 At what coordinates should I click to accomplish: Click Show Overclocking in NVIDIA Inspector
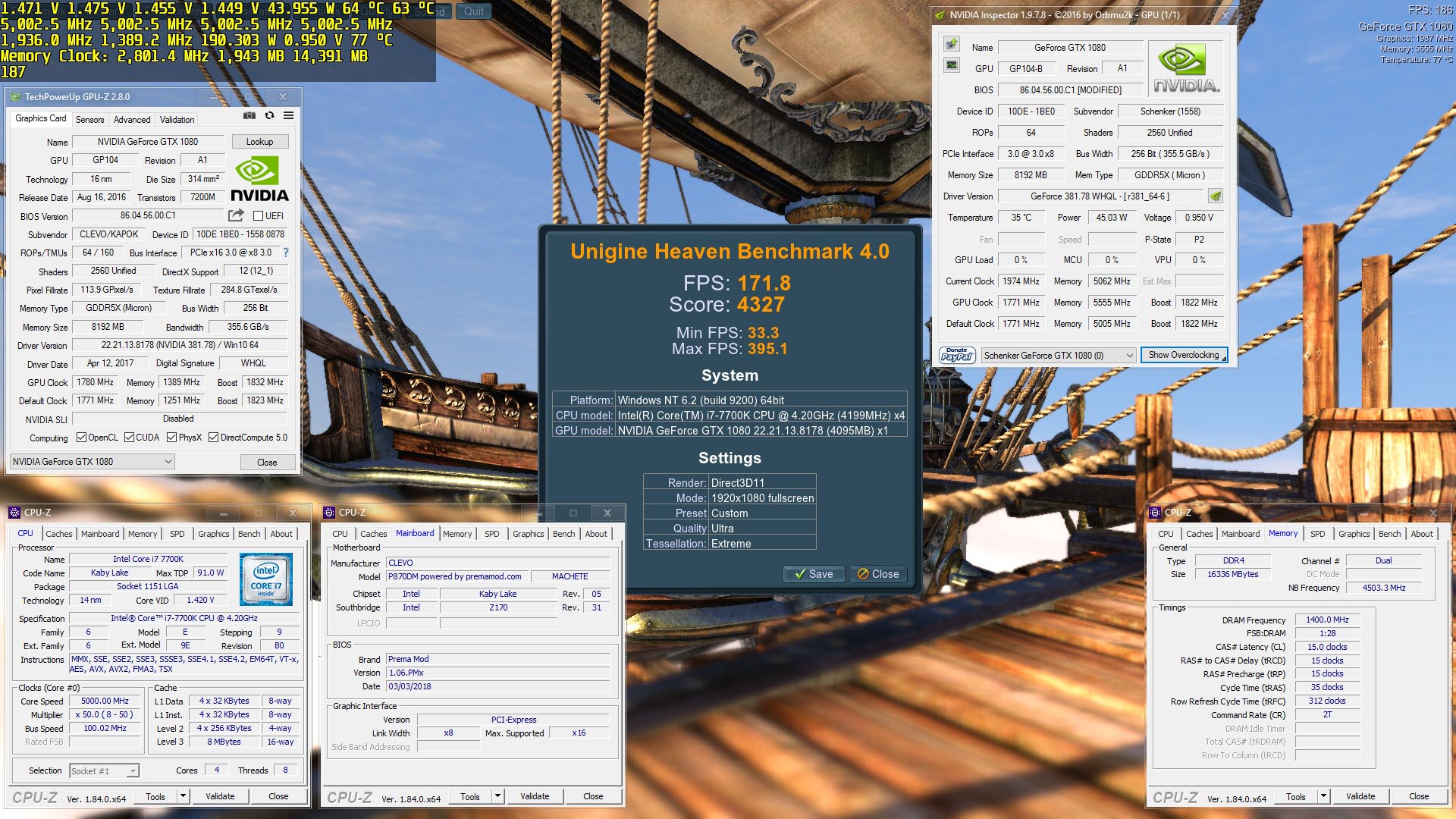click(x=1184, y=355)
